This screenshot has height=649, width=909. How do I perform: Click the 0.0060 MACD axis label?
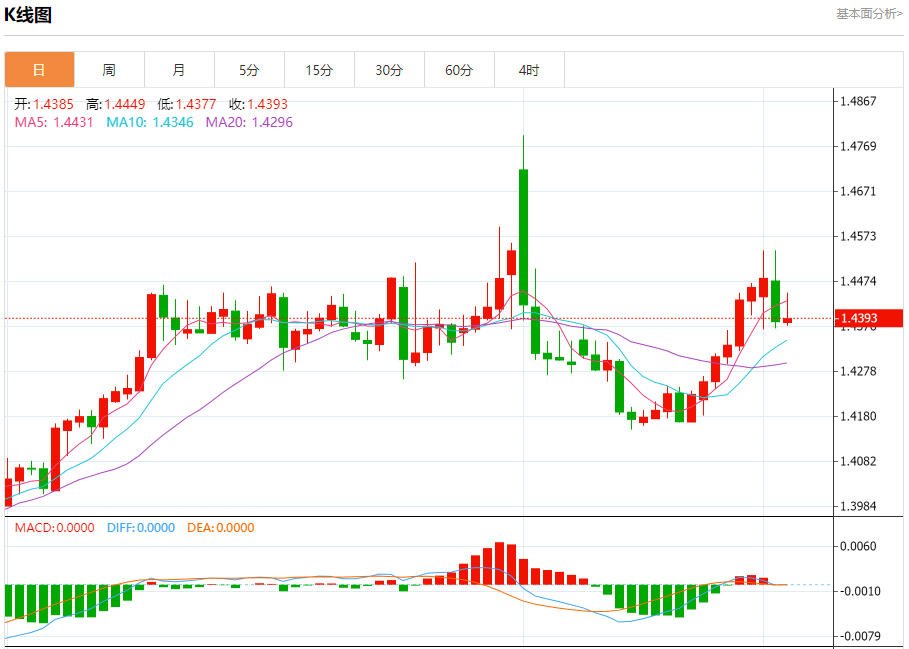[858, 546]
